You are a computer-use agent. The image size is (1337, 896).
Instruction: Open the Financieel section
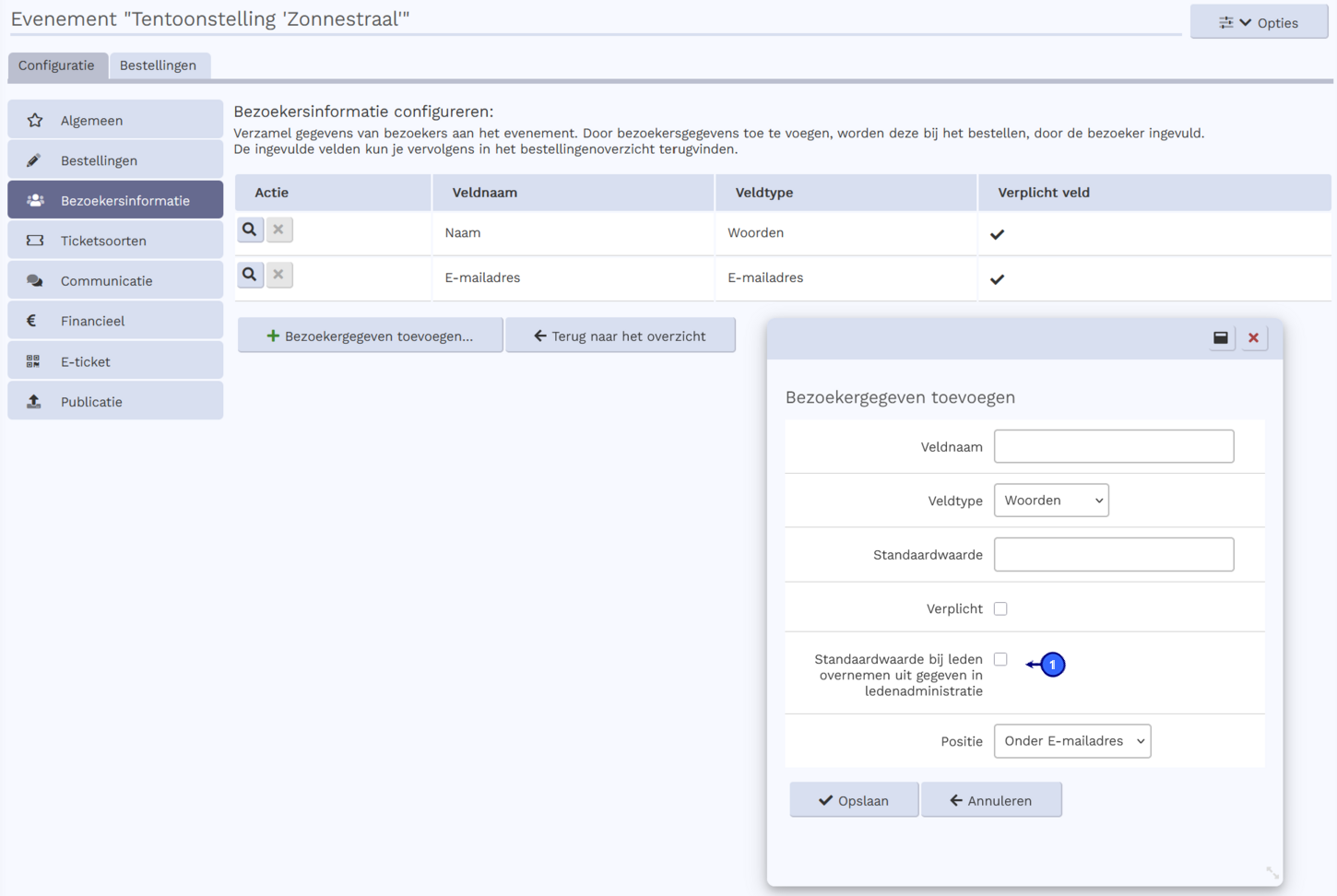[115, 321]
